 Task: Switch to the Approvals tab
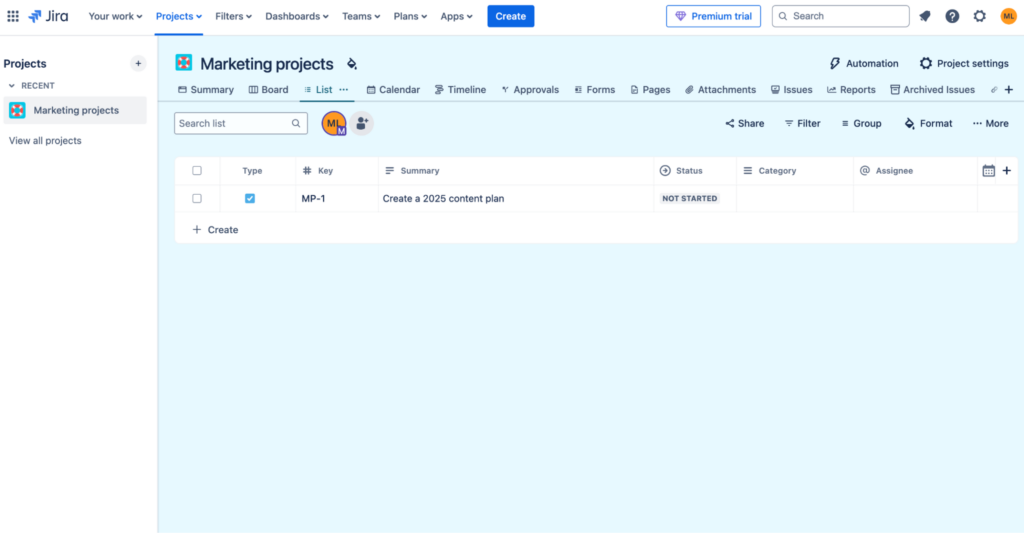(x=530, y=89)
